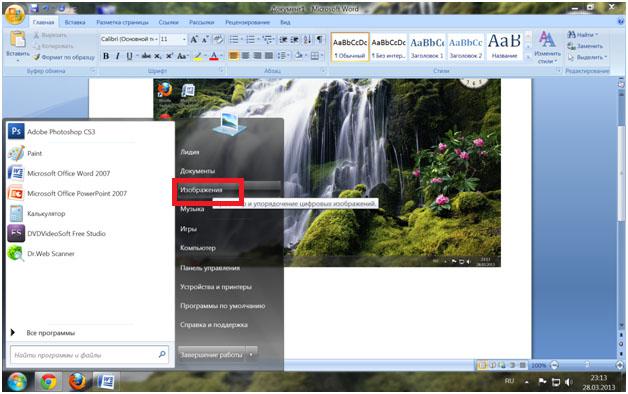The height and width of the screenshot is (394, 628).
Task: Click the Start menu search field
Action: pos(89,355)
